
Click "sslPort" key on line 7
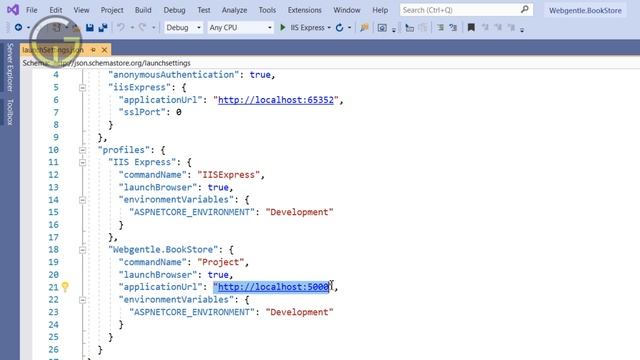(142, 112)
